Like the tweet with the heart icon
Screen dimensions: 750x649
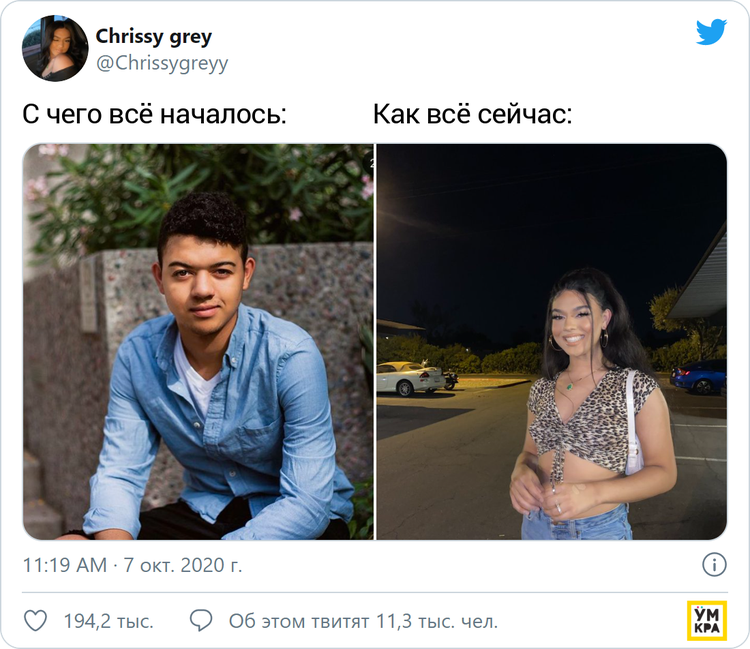tap(35, 621)
